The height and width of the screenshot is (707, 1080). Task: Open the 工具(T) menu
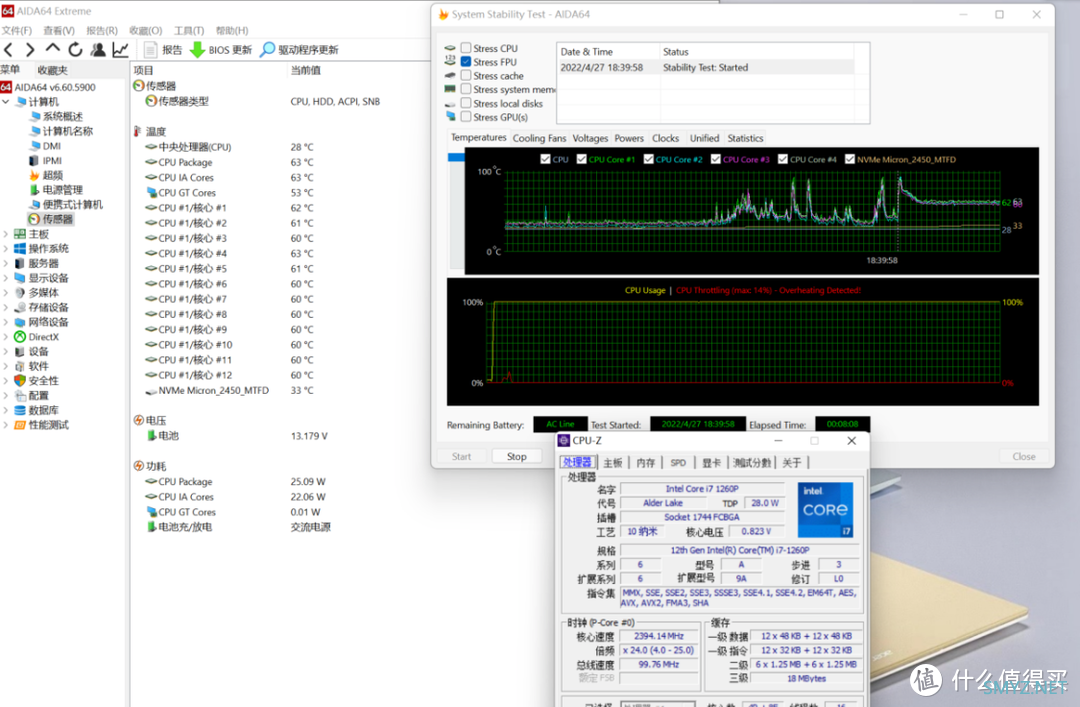[189, 30]
